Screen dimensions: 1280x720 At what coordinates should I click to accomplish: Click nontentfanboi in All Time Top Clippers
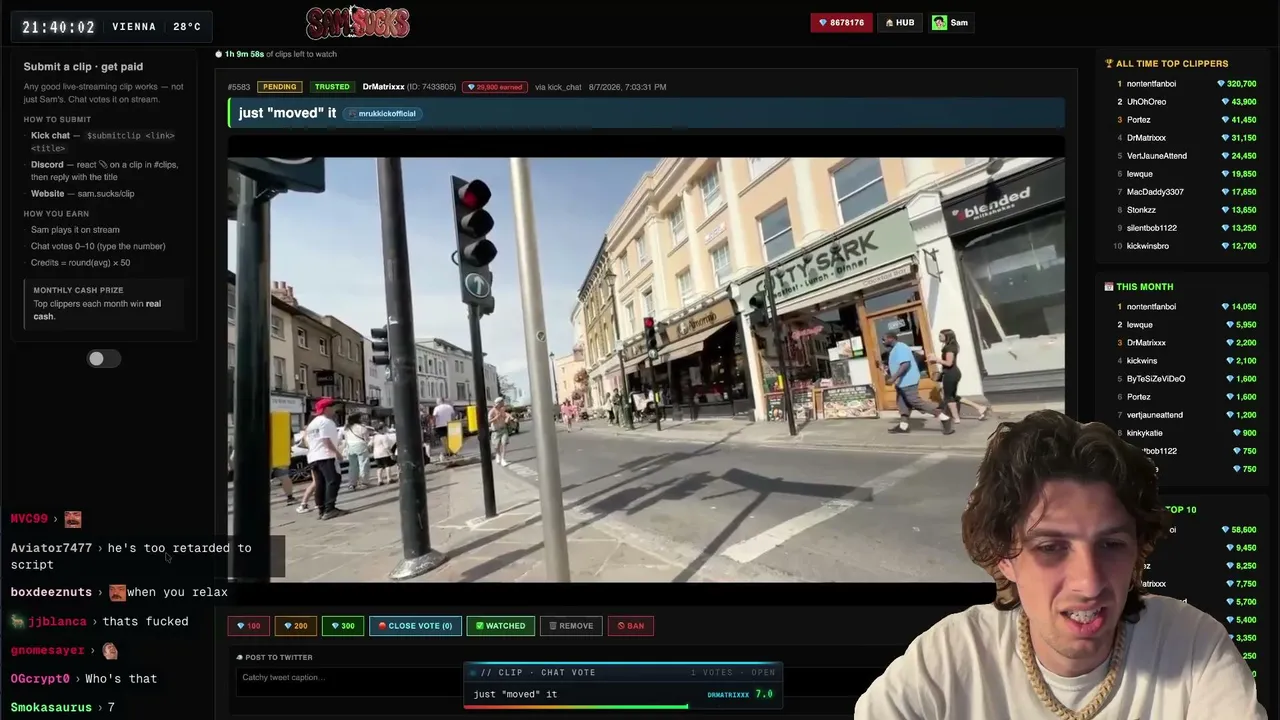pos(1151,84)
